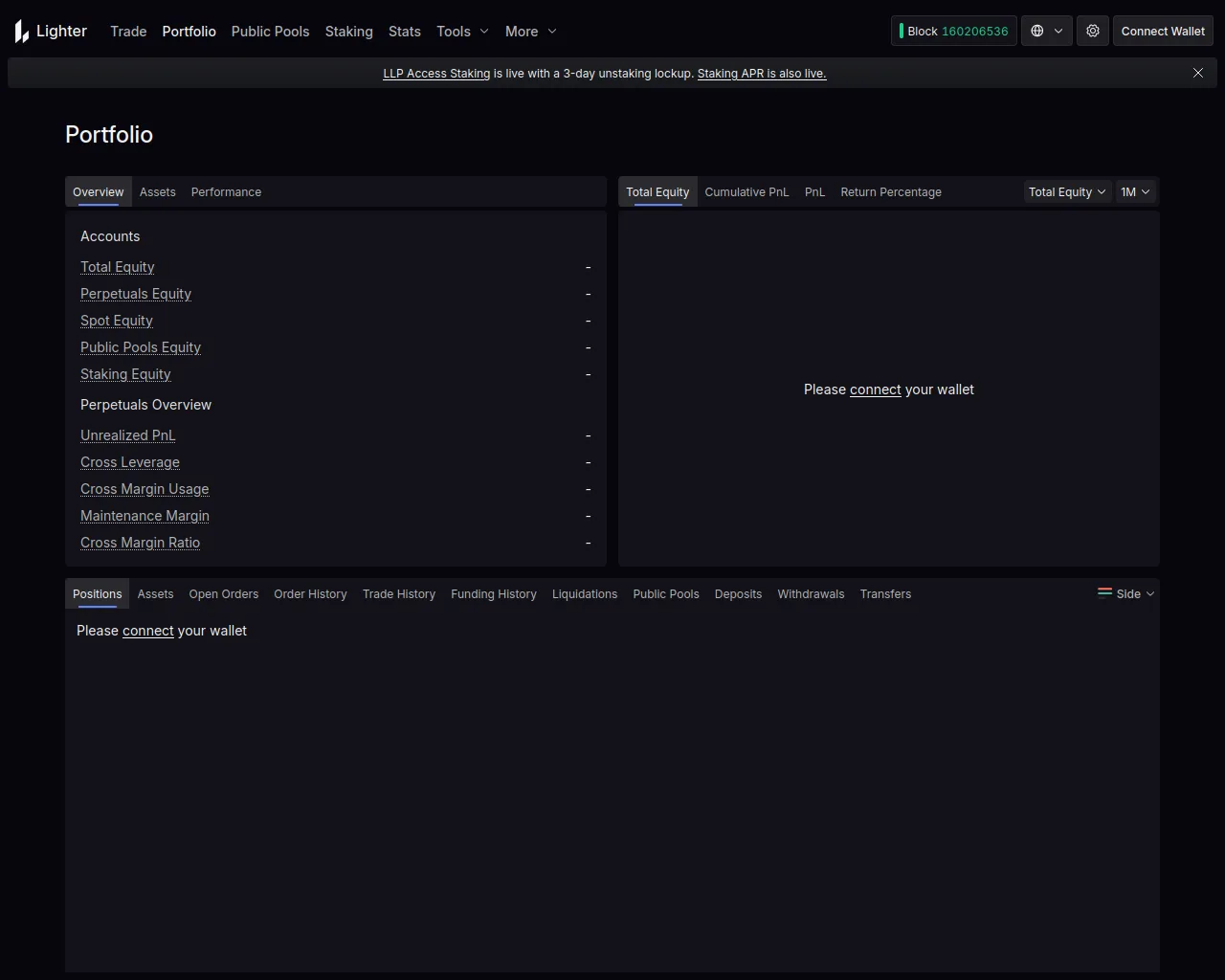The image size is (1225, 980).
Task: Expand the More menu dropdown
Action: coord(530,32)
